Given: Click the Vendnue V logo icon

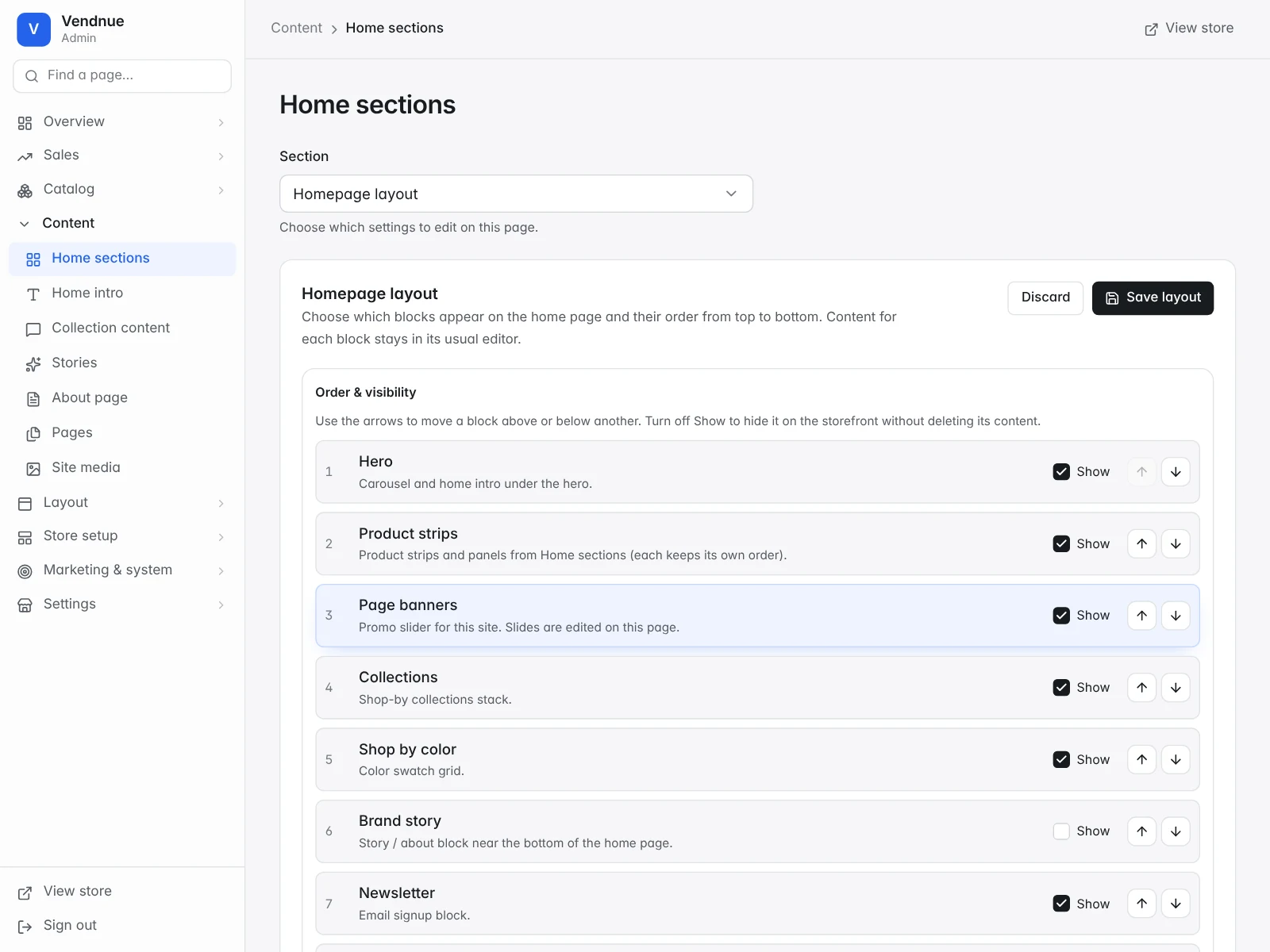Looking at the screenshot, I should pos(33,29).
